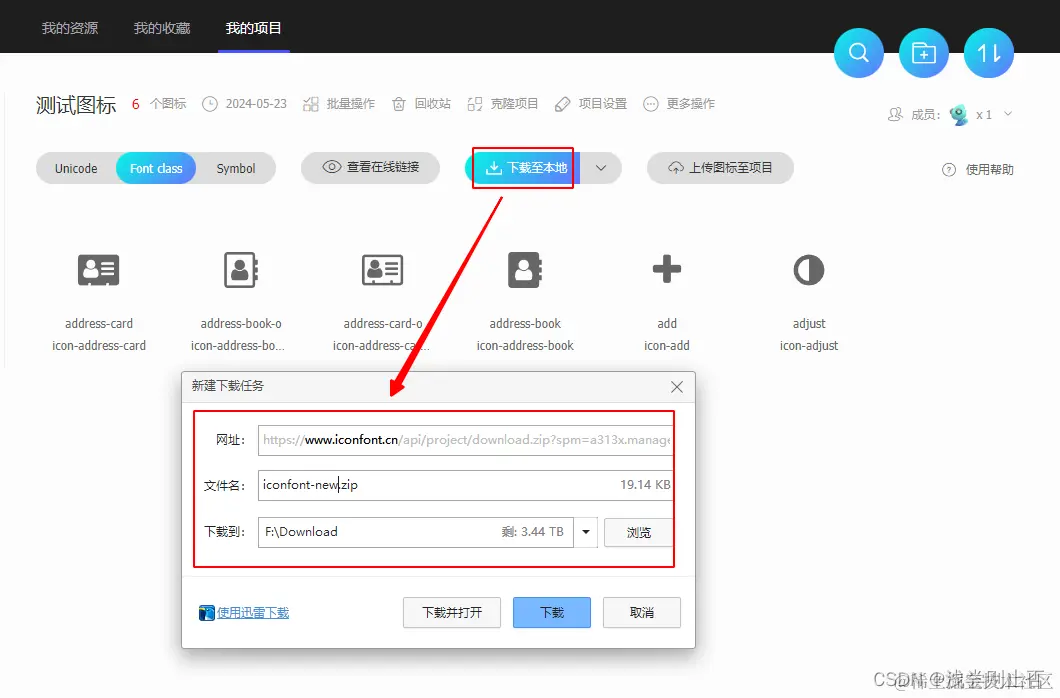
Task: Switch to Font class mode
Action: [x=156, y=168]
